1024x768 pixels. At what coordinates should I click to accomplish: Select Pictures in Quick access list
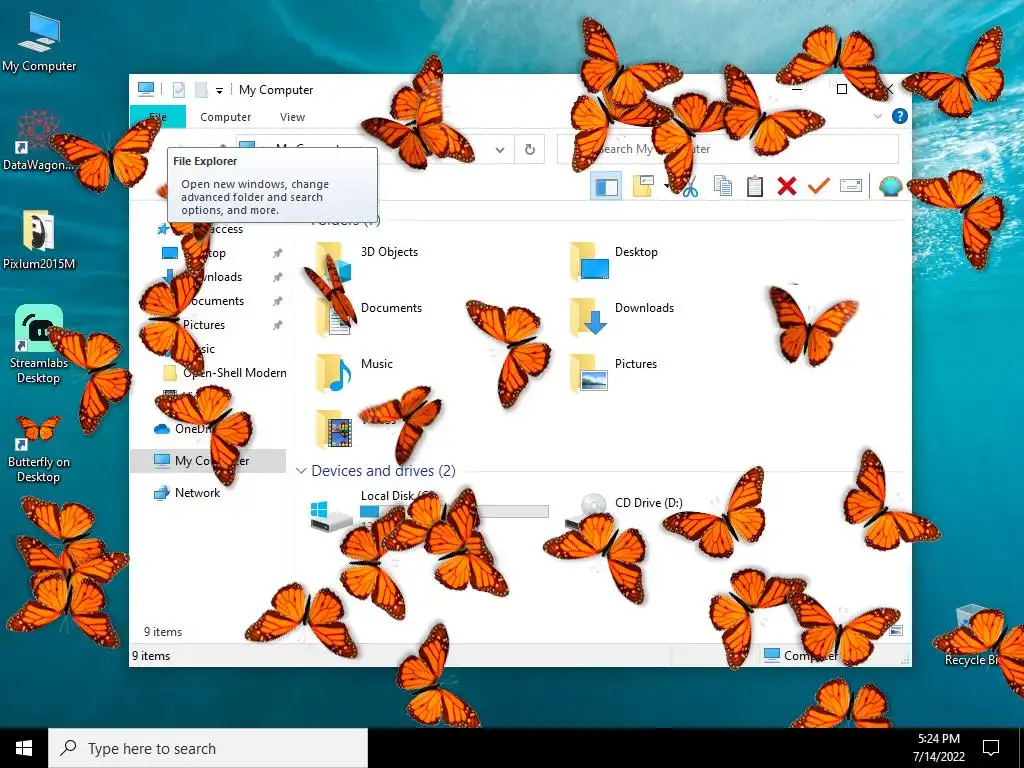203,325
